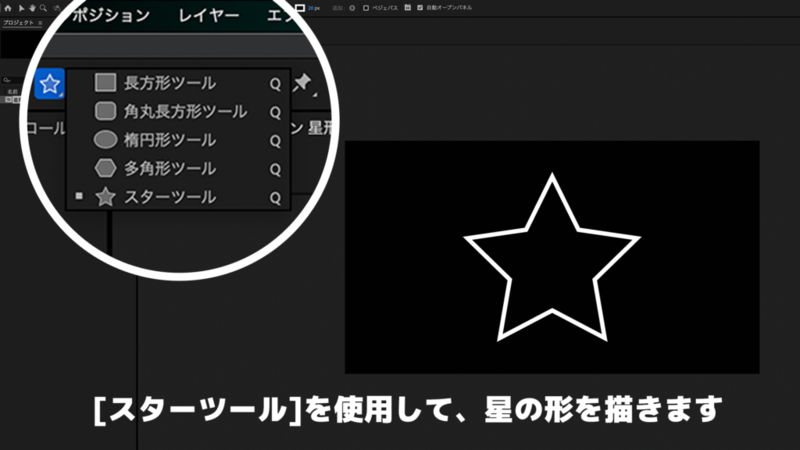
Task: Click the Home icon in the toolbar
Action: click(8, 8)
